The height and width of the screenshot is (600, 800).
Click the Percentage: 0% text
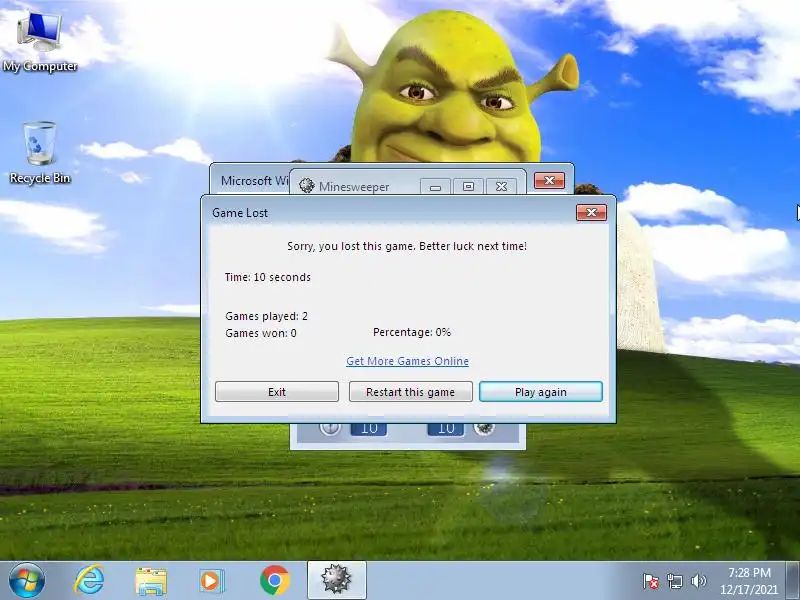(412, 332)
